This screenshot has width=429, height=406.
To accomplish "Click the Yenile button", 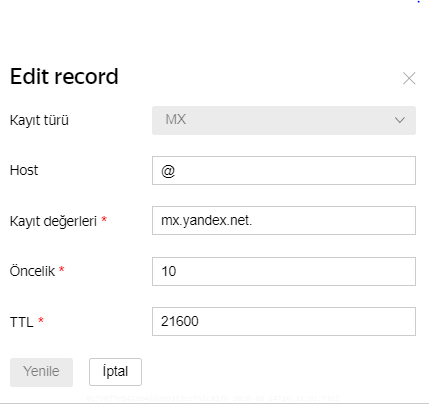I will click(x=41, y=372).
